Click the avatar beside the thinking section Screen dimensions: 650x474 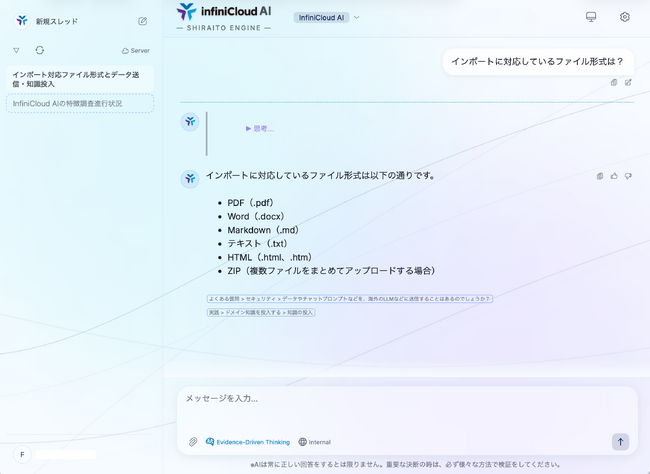click(x=190, y=122)
